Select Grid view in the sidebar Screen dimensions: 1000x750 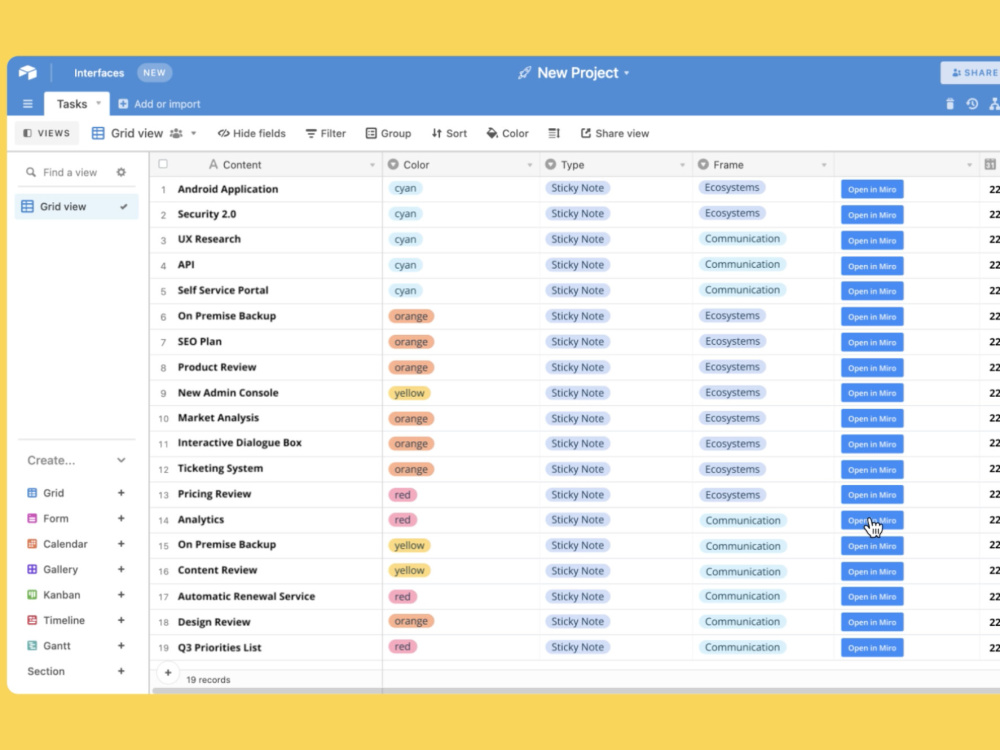[x=77, y=207]
